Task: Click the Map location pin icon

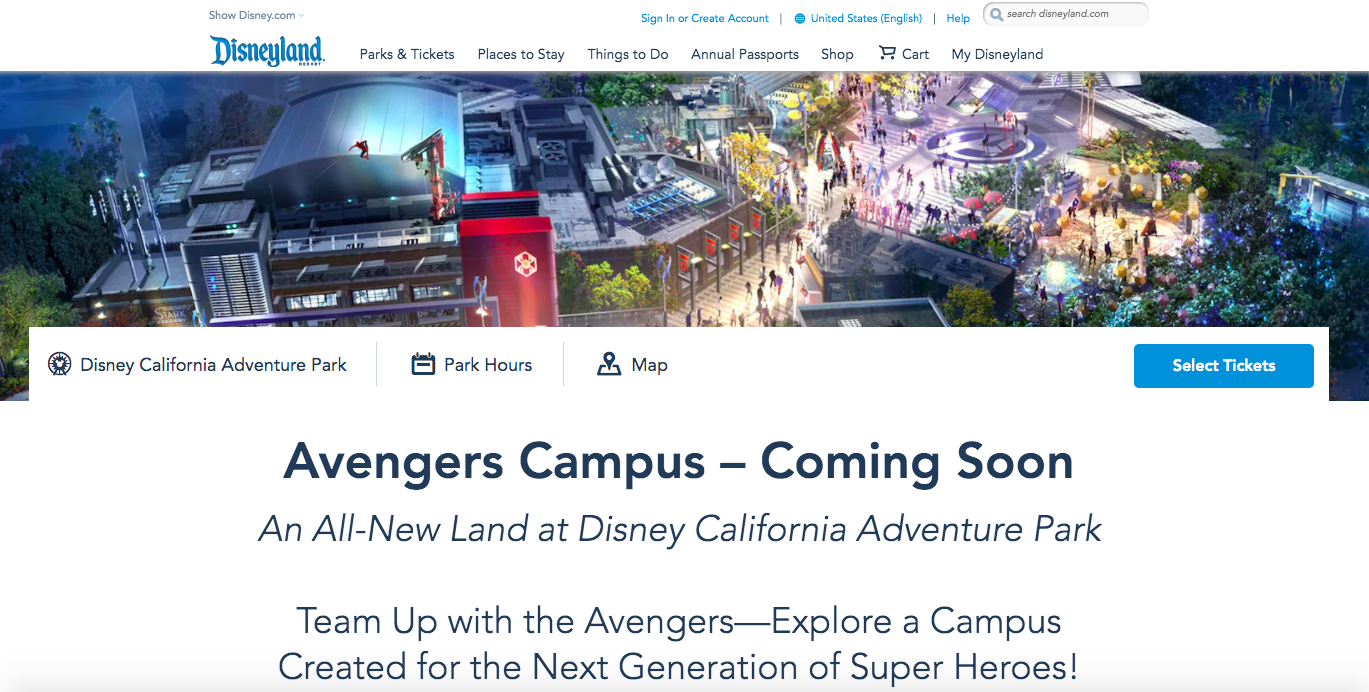Action: point(609,364)
